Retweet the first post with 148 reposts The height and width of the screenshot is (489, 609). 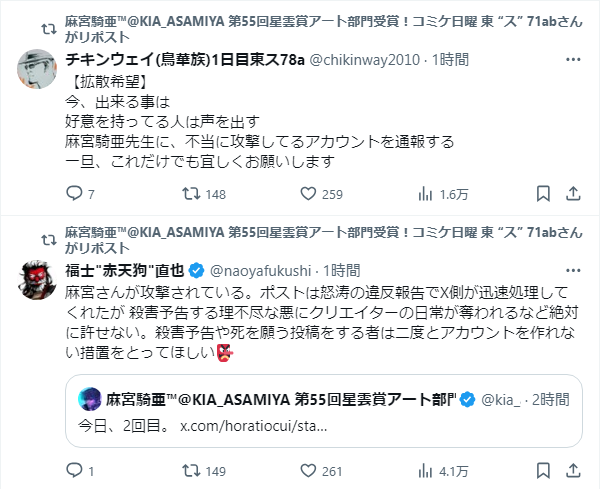pyautogui.click(x=192, y=194)
